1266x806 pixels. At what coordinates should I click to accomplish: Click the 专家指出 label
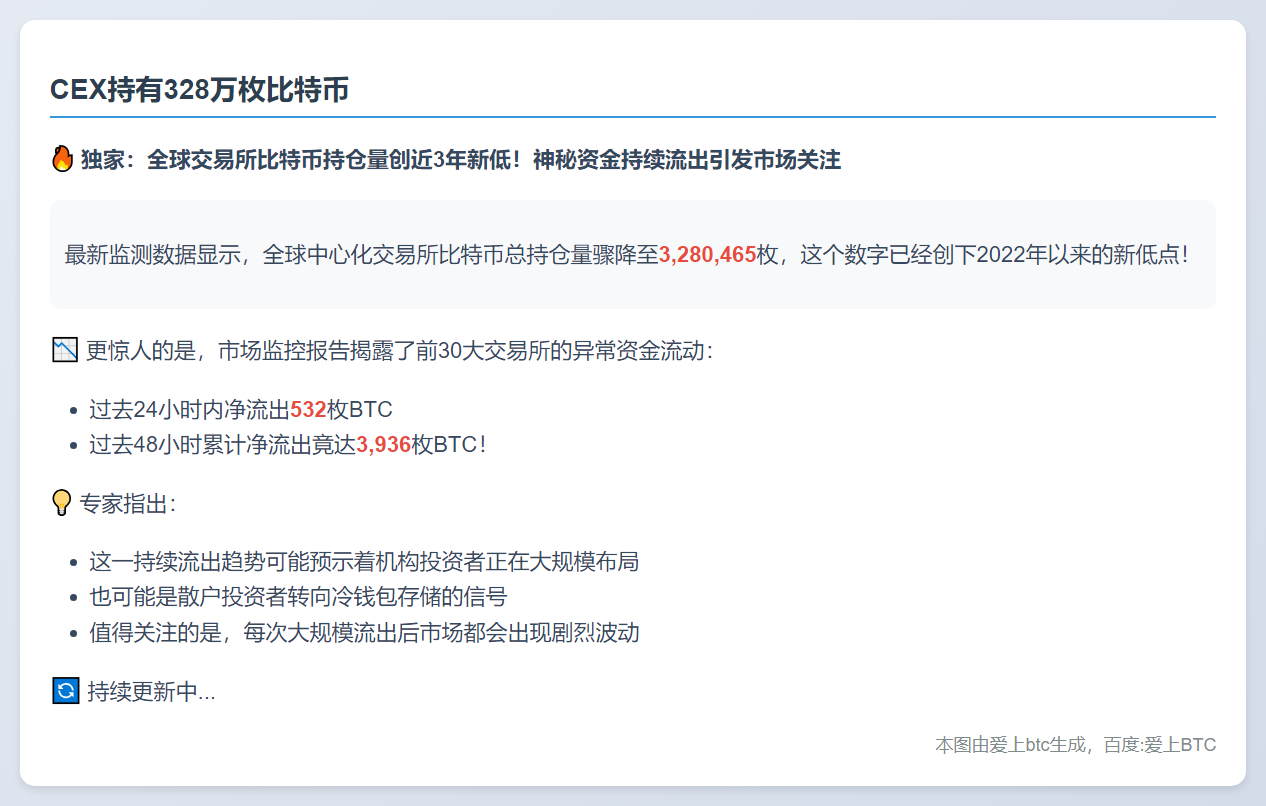pos(128,504)
